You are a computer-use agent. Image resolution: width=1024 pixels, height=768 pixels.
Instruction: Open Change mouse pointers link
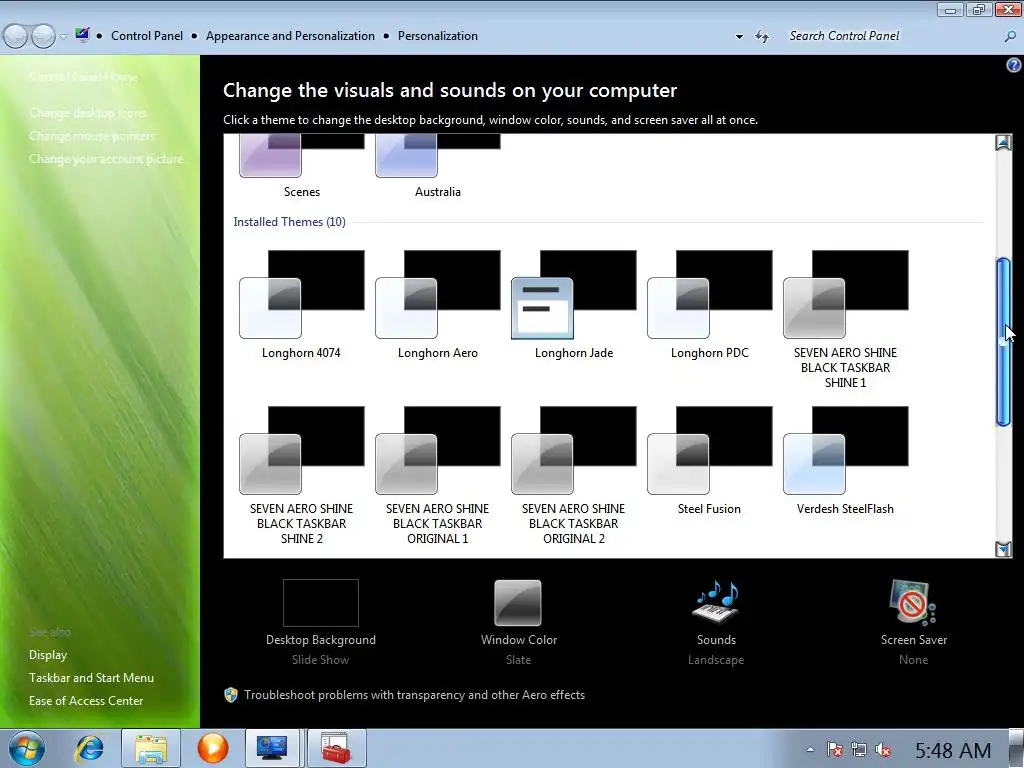pos(92,136)
